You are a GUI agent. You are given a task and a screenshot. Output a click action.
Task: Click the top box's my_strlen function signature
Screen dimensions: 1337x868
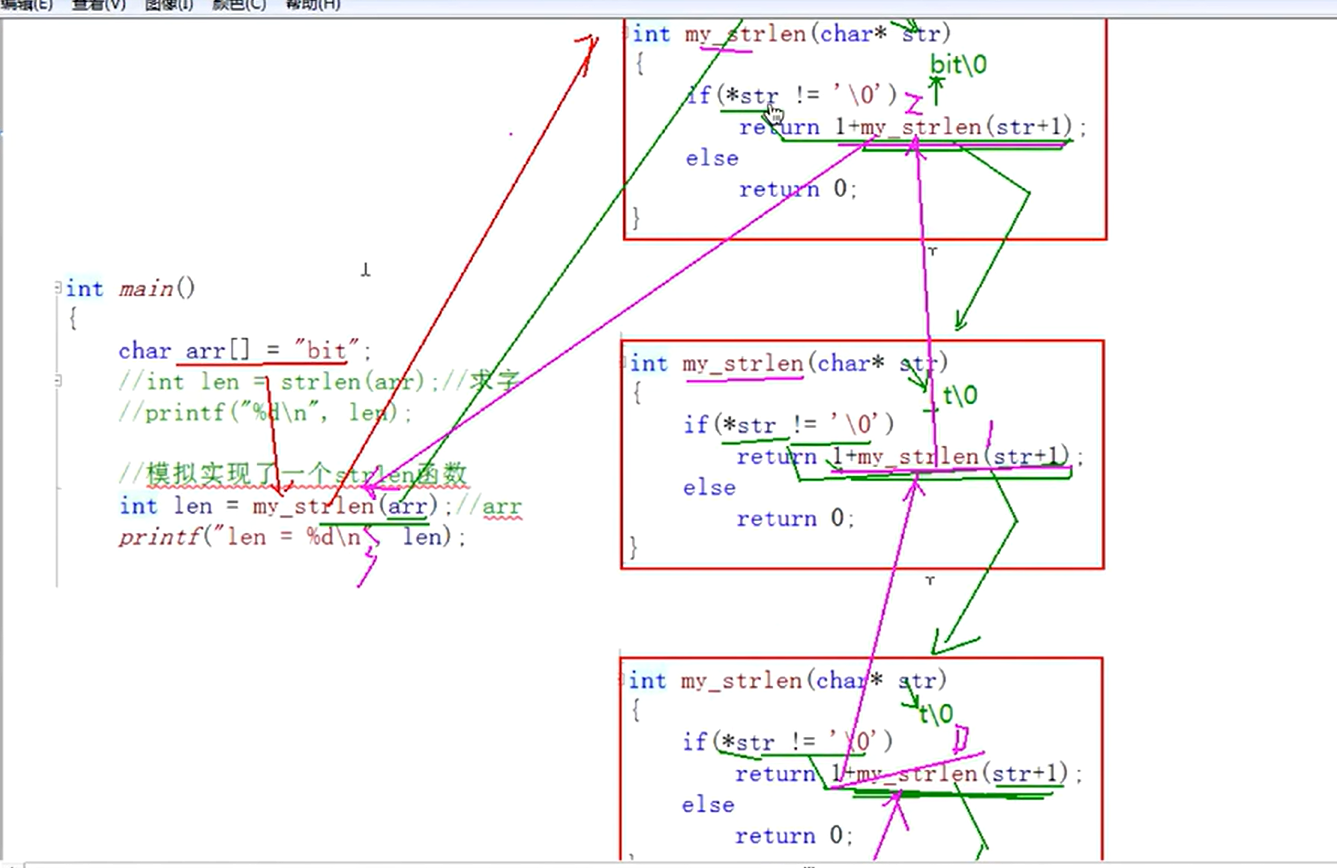coord(791,34)
